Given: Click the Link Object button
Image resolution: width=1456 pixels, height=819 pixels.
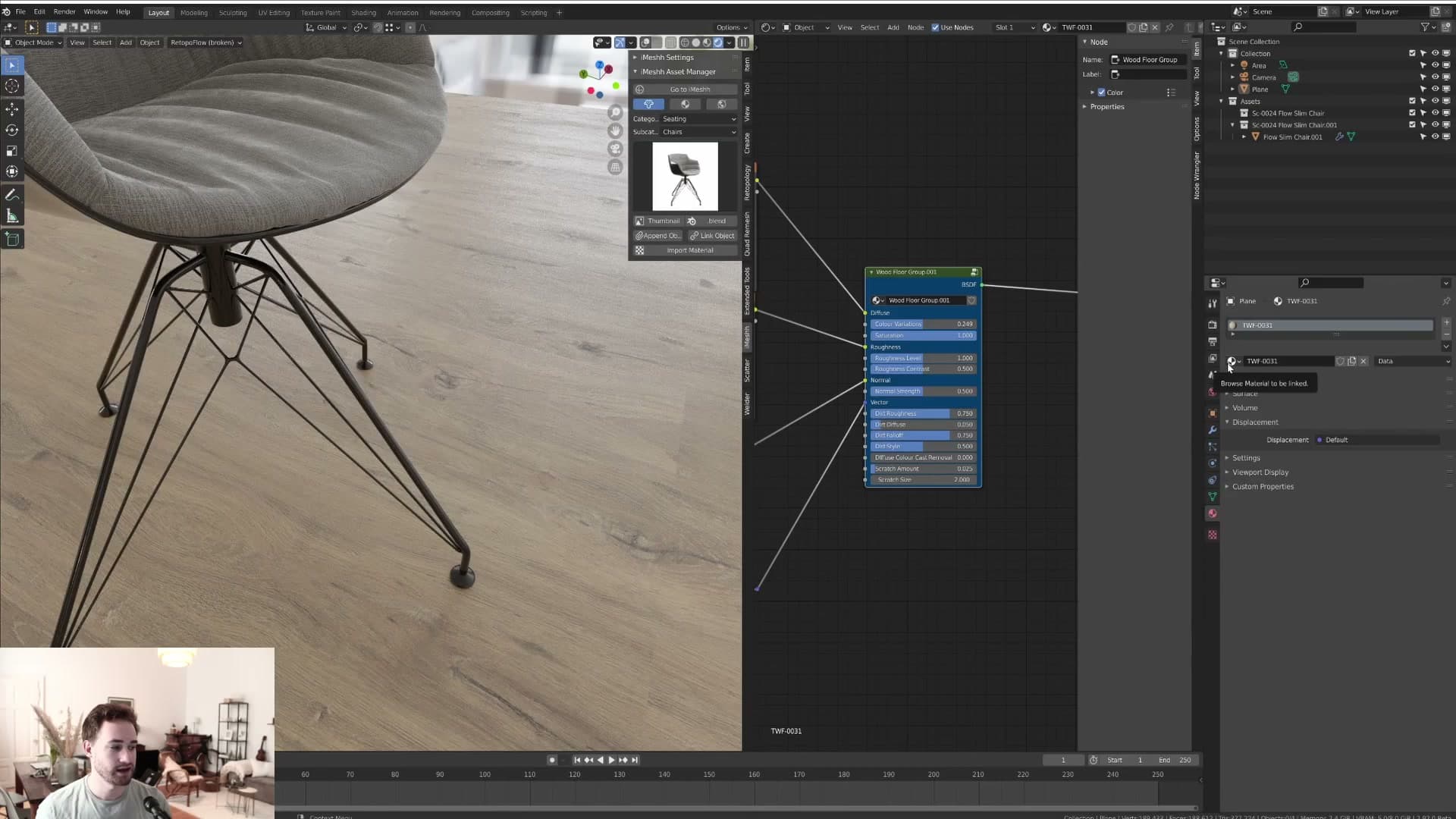Looking at the screenshot, I should coord(712,236).
